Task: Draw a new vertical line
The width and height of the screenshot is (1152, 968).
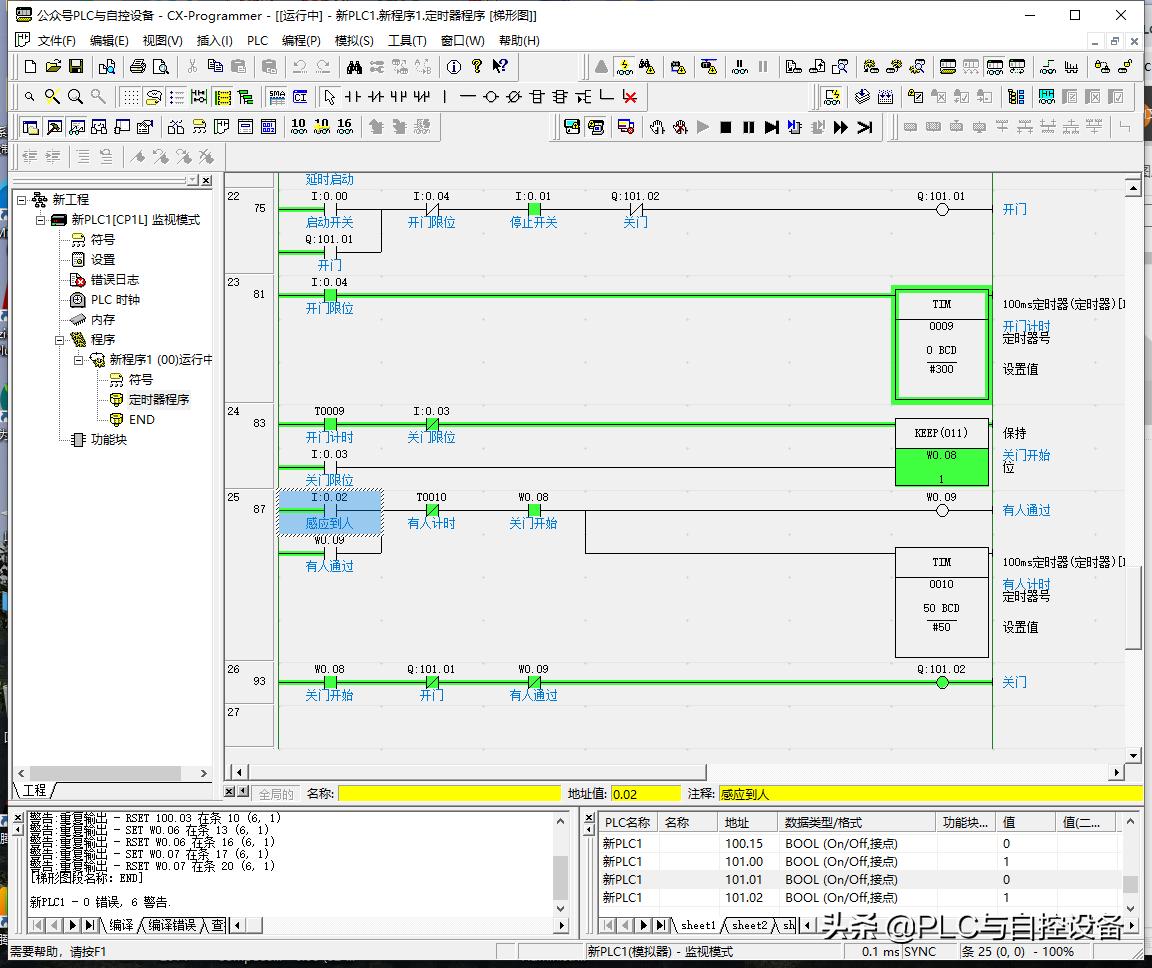Action: [444, 96]
